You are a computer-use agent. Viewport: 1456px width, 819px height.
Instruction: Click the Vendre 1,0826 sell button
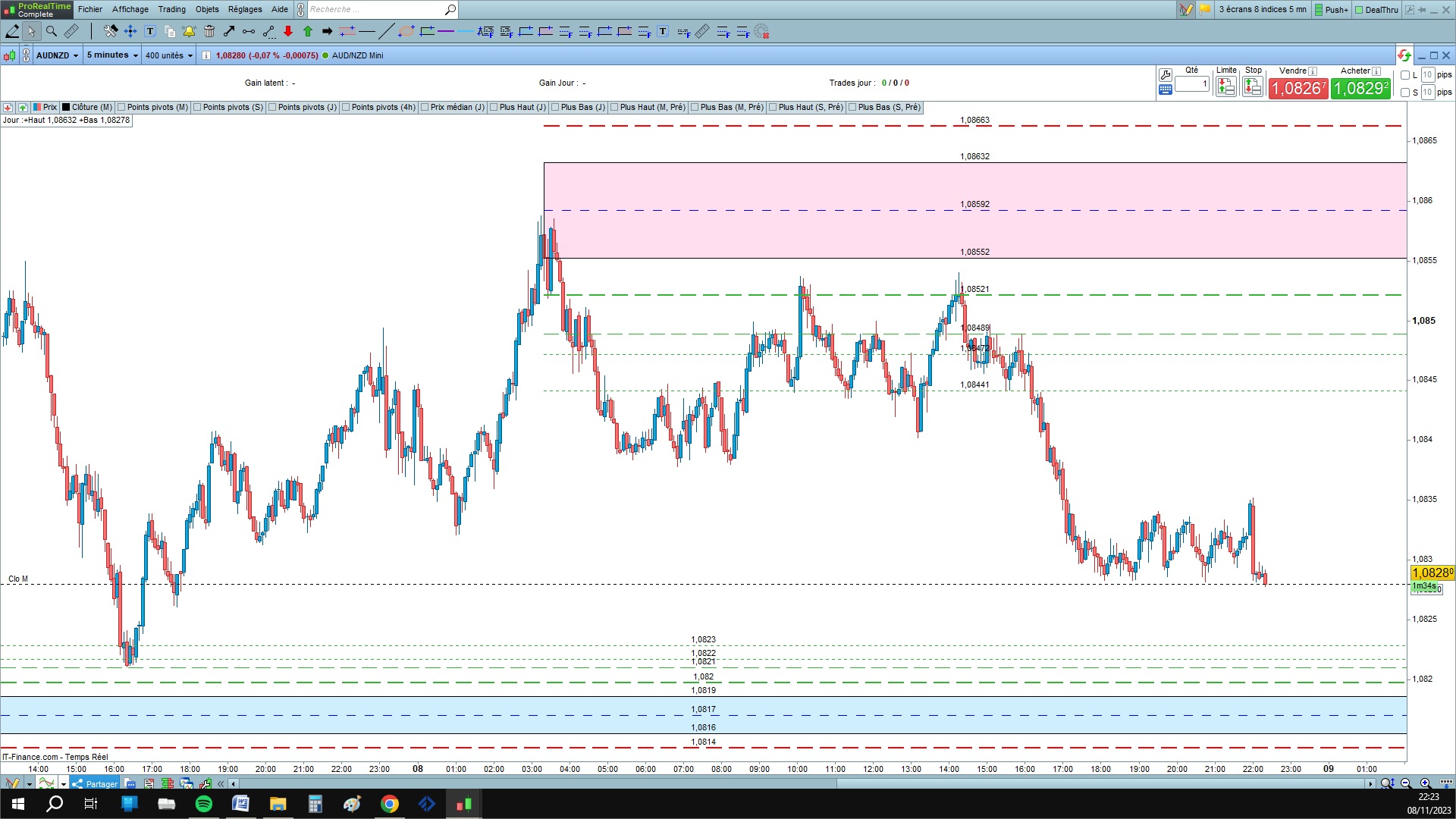(1298, 88)
